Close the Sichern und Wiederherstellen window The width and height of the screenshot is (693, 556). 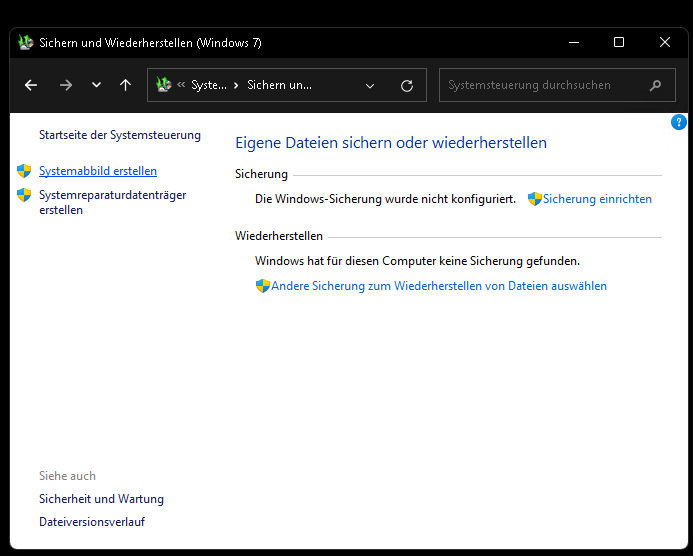(665, 42)
